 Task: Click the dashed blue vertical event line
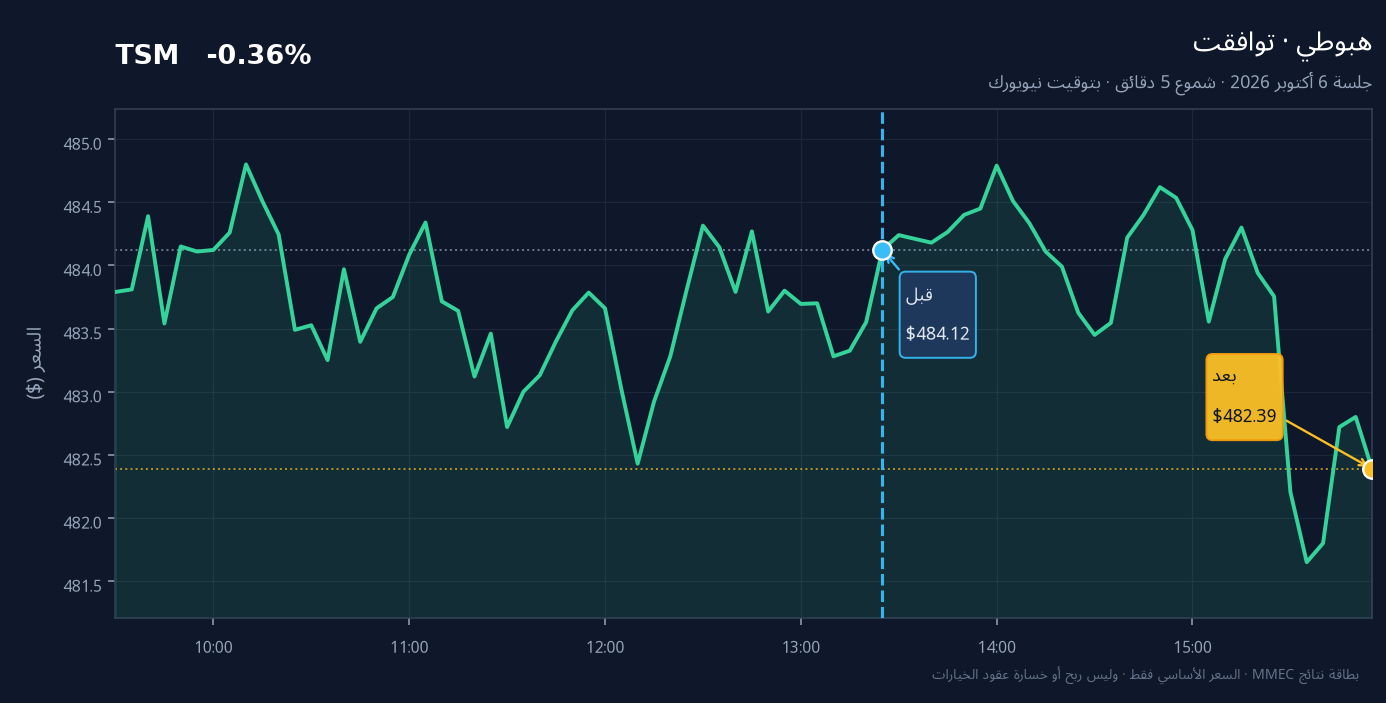tap(882, 364)
